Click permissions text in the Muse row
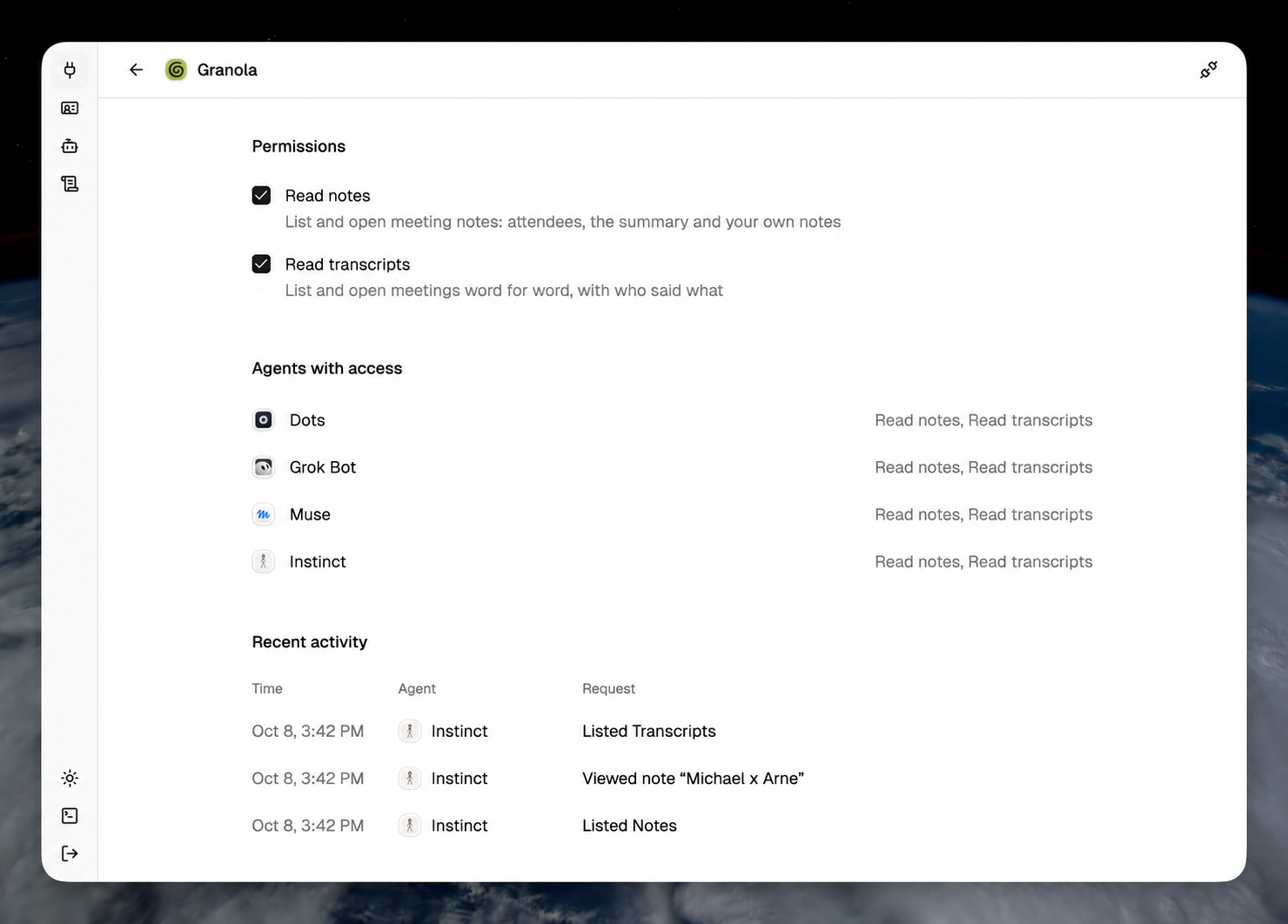Image resolution: width=1288 pixels, height=924 pixels. coord(983,514)
